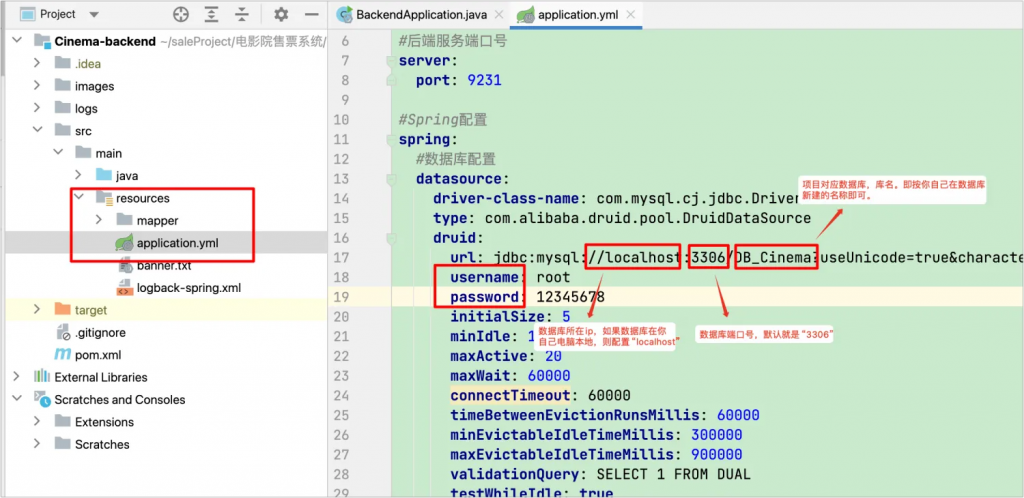1024x498 pixels.
Task: Hide the Project panel with minus icon
Action: (309, 15)
